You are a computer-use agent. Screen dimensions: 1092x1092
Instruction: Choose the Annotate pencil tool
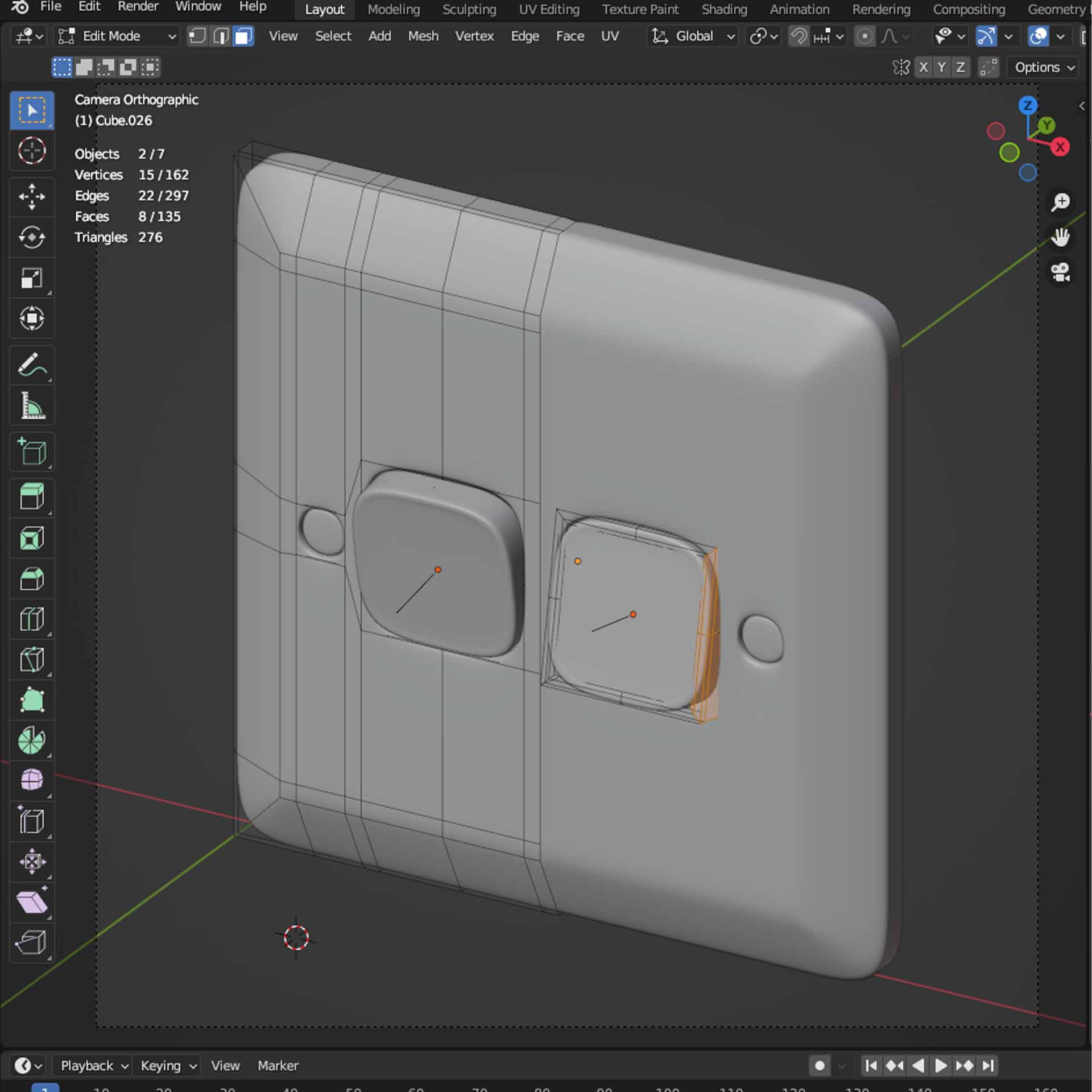pos(32,365)
